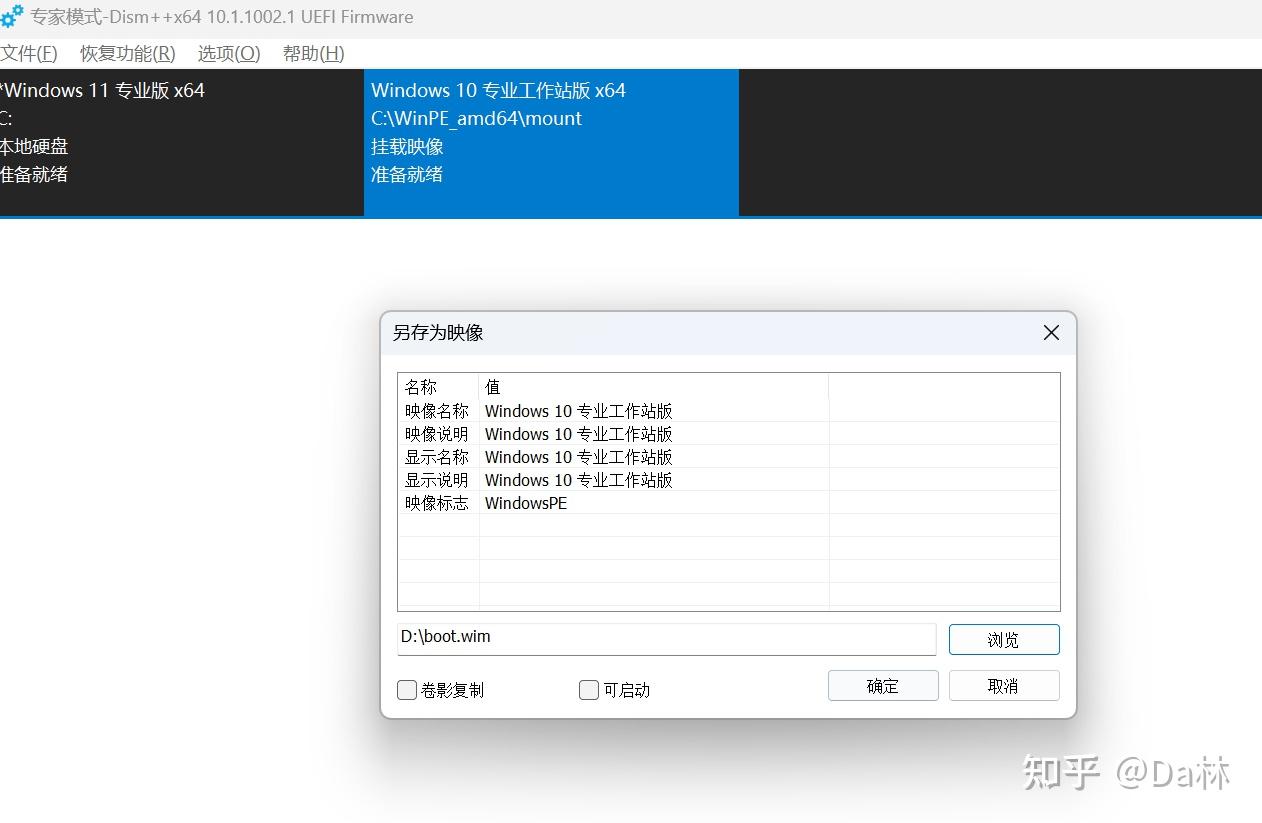Click the 值 column header
The width and height of the screenshot is (1262, 823).
[654, 387]
